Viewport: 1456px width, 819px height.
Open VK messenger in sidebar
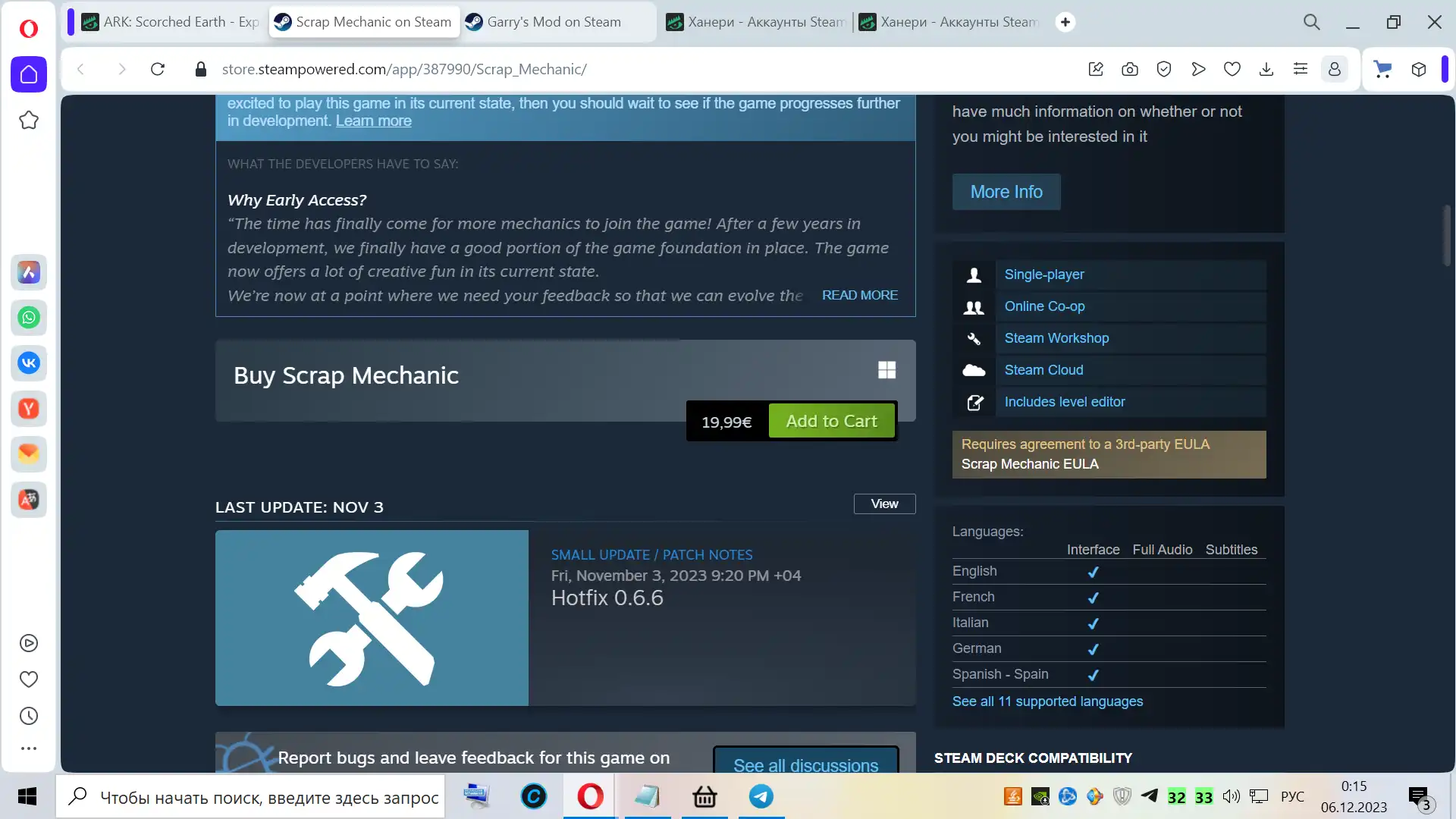coord(29,363)
